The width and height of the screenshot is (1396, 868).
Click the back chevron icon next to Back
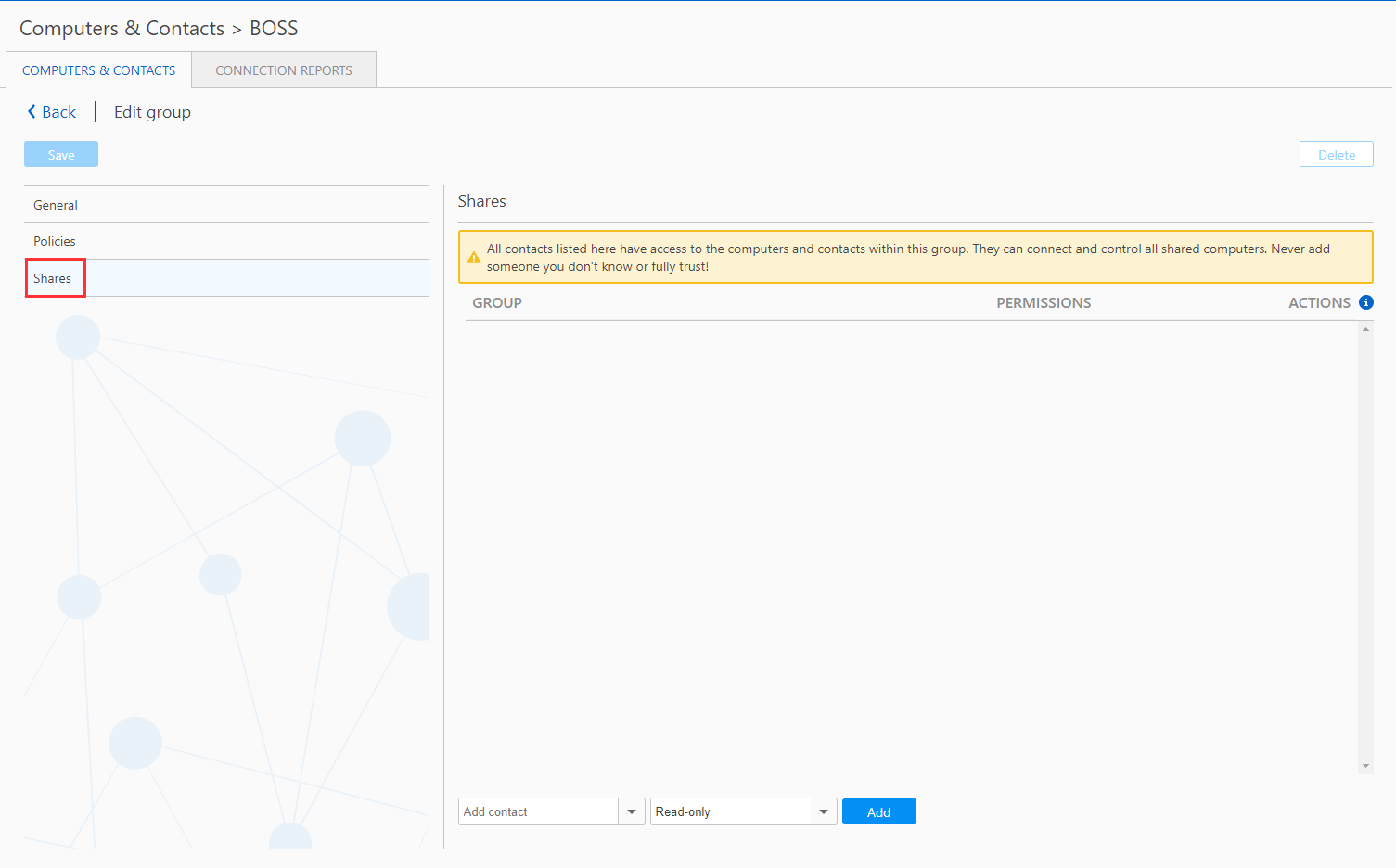point(31,111)
